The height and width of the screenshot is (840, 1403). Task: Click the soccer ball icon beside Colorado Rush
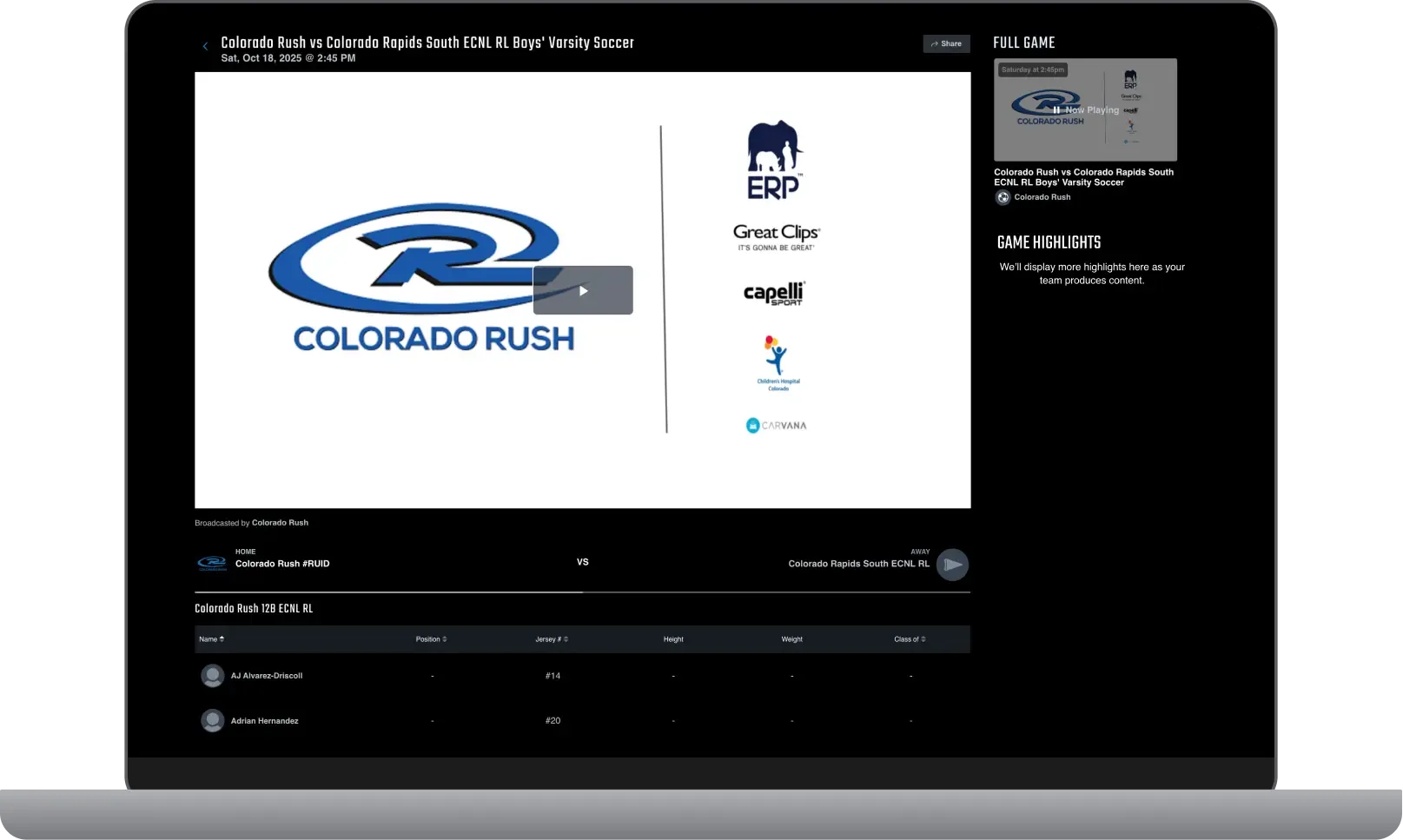pos(1002,197)
